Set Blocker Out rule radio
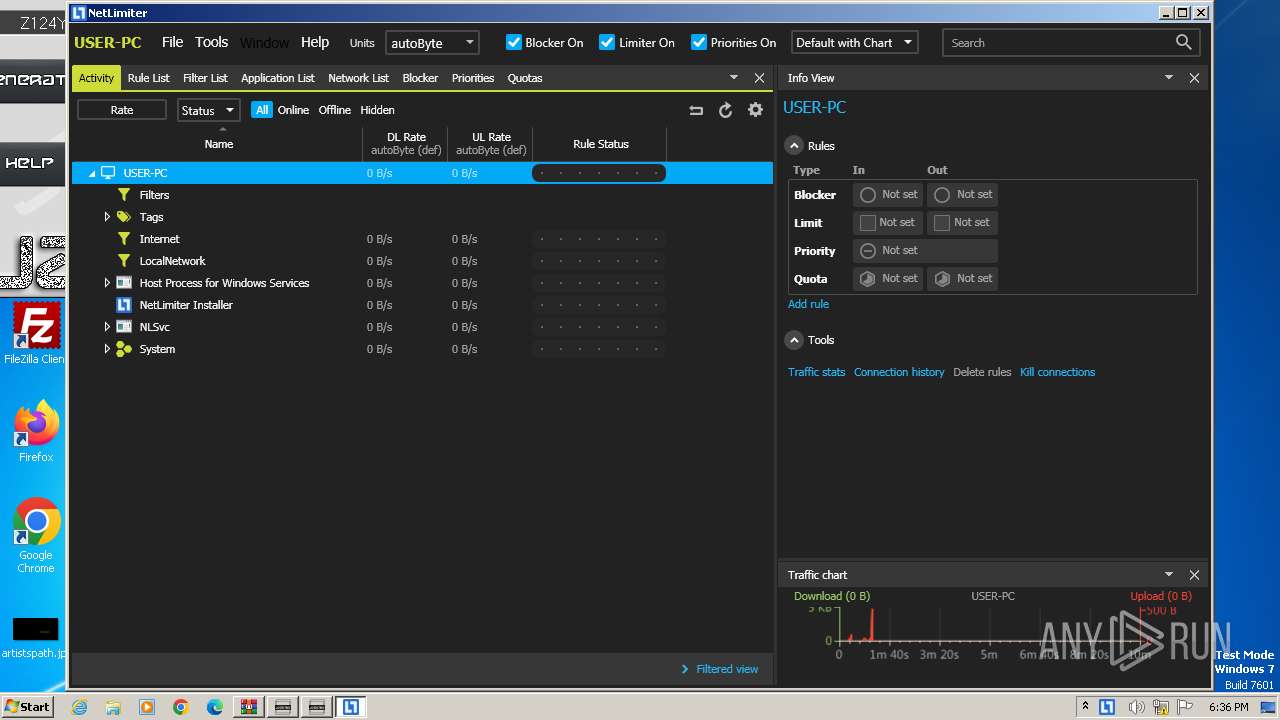 [x=942, y=195]
